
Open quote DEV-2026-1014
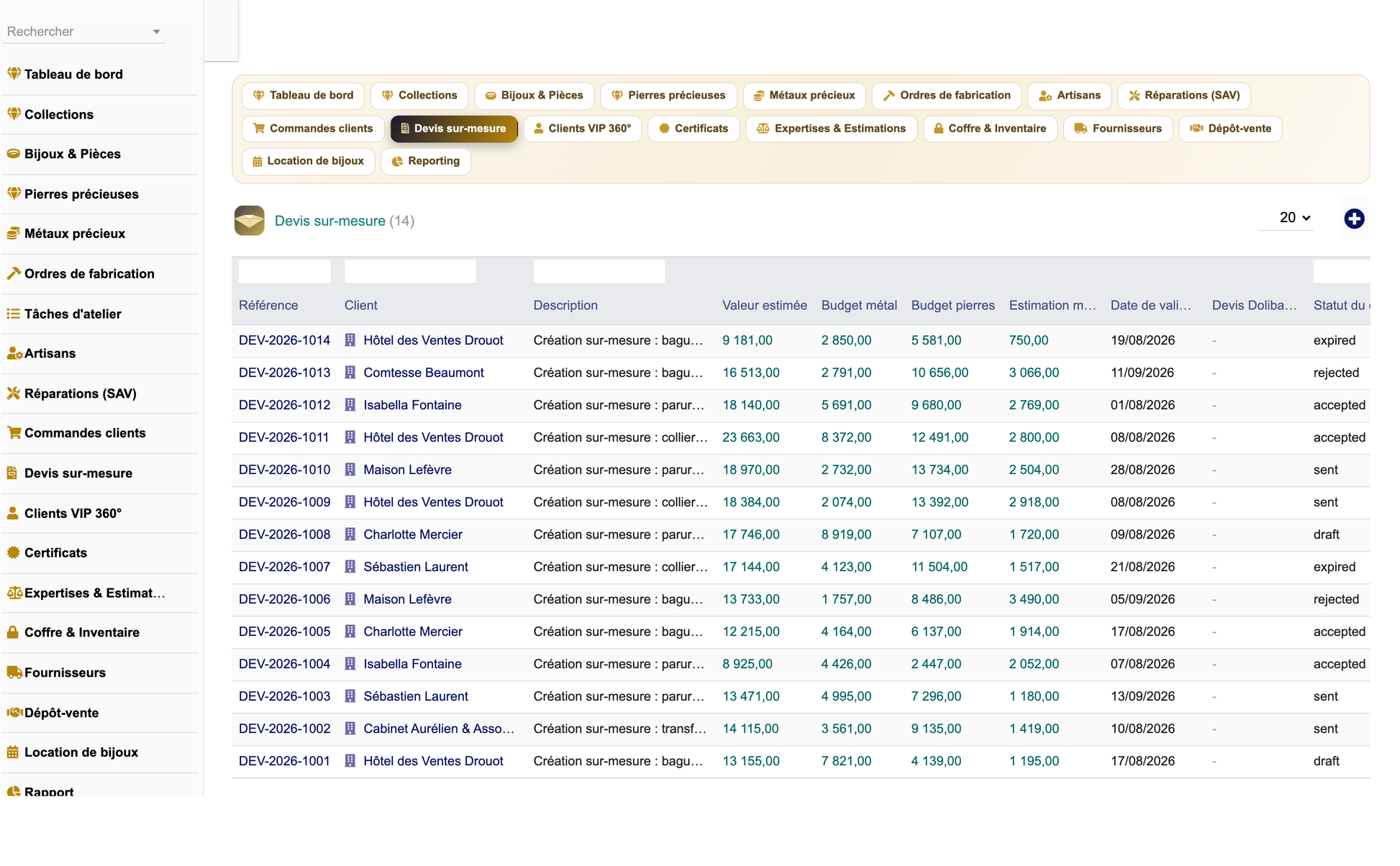285,340
